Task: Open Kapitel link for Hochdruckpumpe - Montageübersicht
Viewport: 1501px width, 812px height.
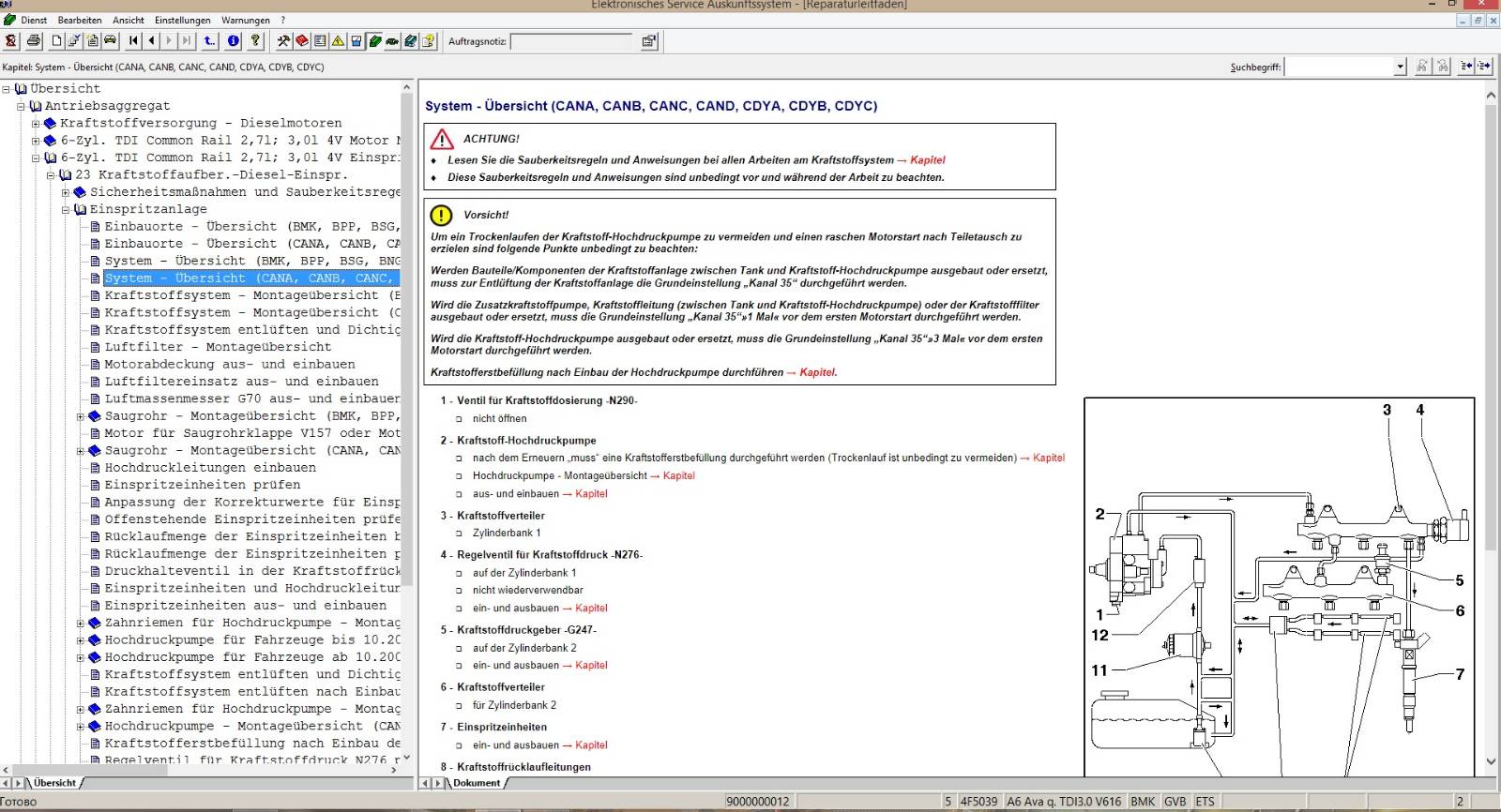Action: pyautogui.click(x=678, y=476)
